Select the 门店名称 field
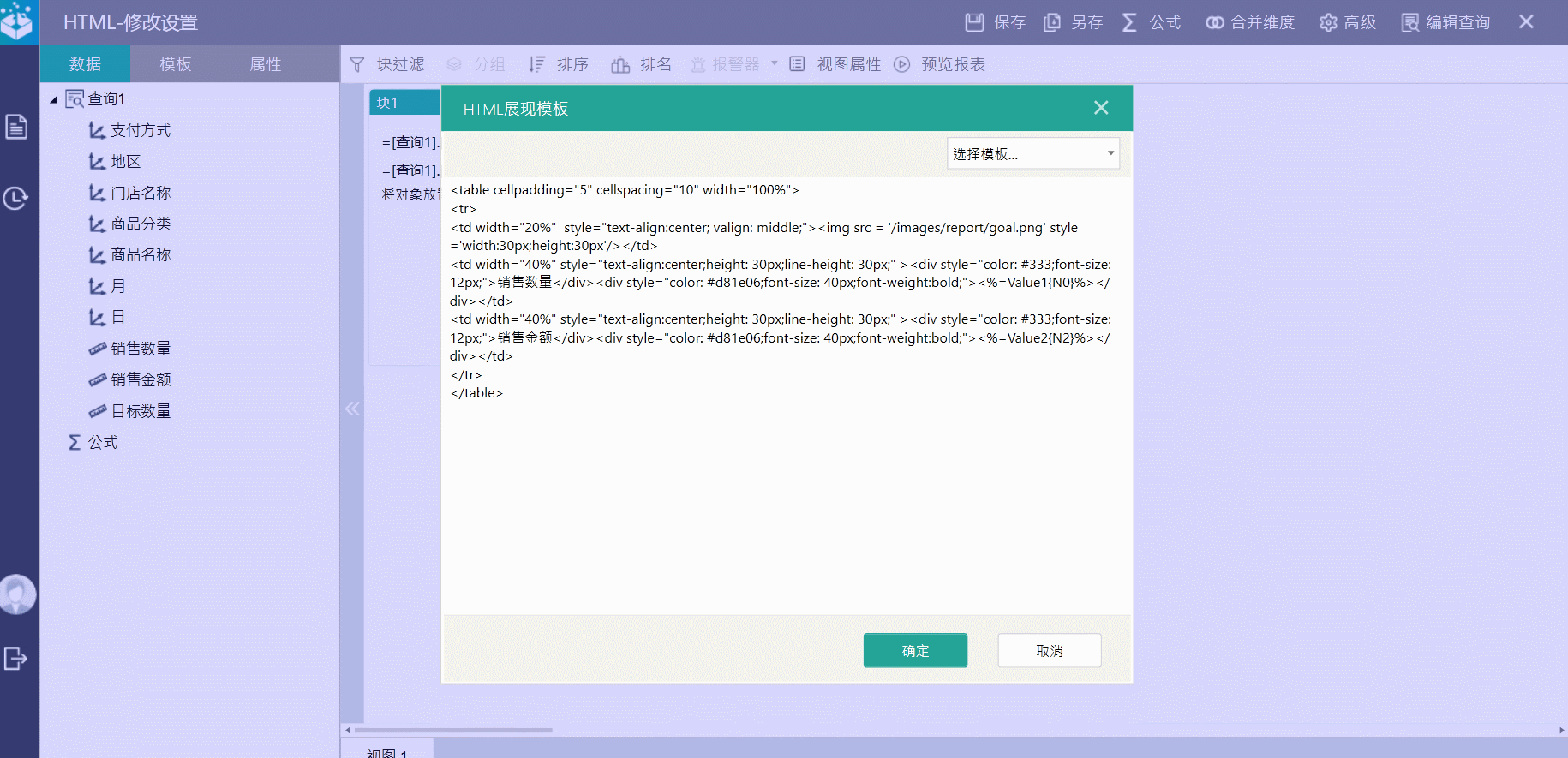Viewport: 1568px width, 758px height. [141, 193]
